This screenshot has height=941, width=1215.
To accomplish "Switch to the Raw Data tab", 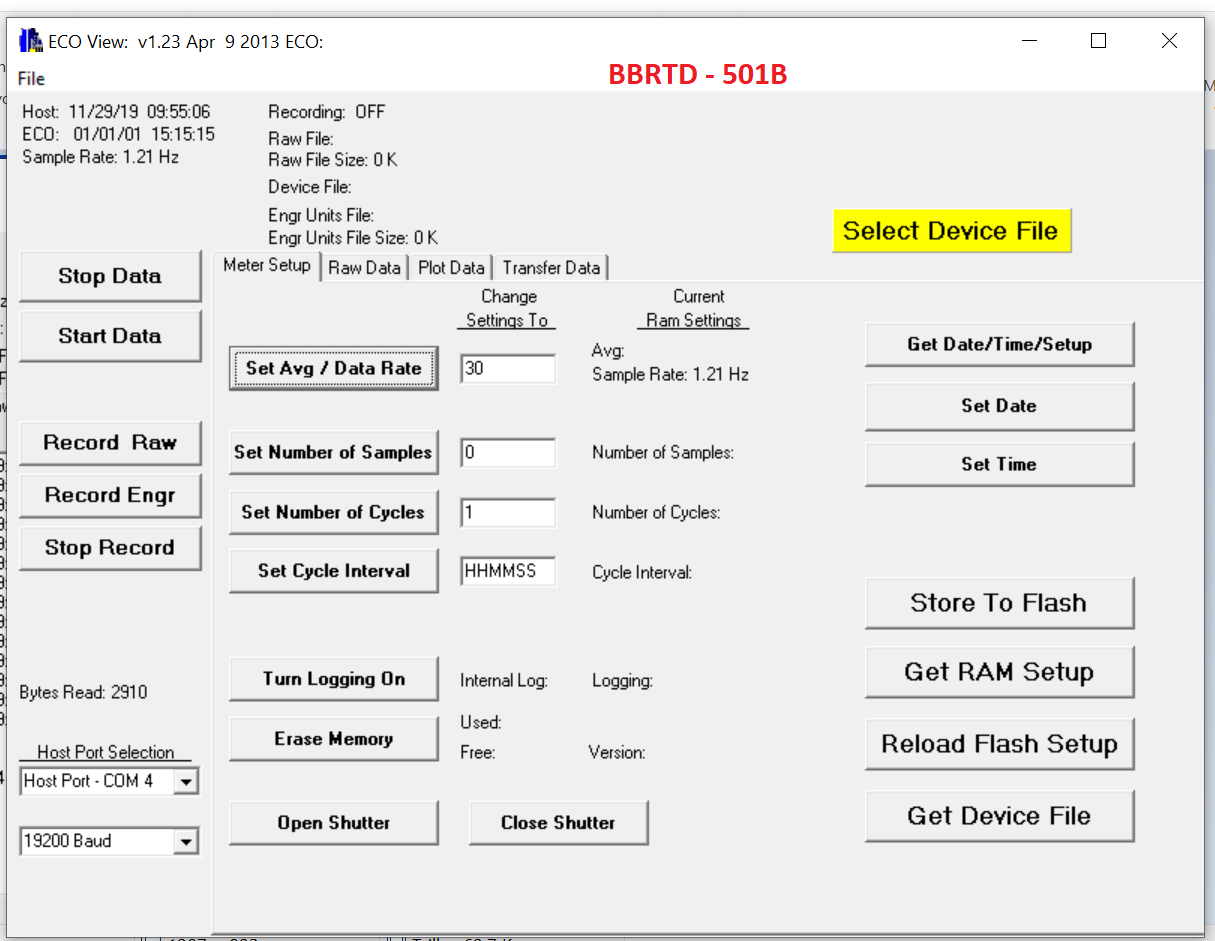I will (x=364, y=267).
